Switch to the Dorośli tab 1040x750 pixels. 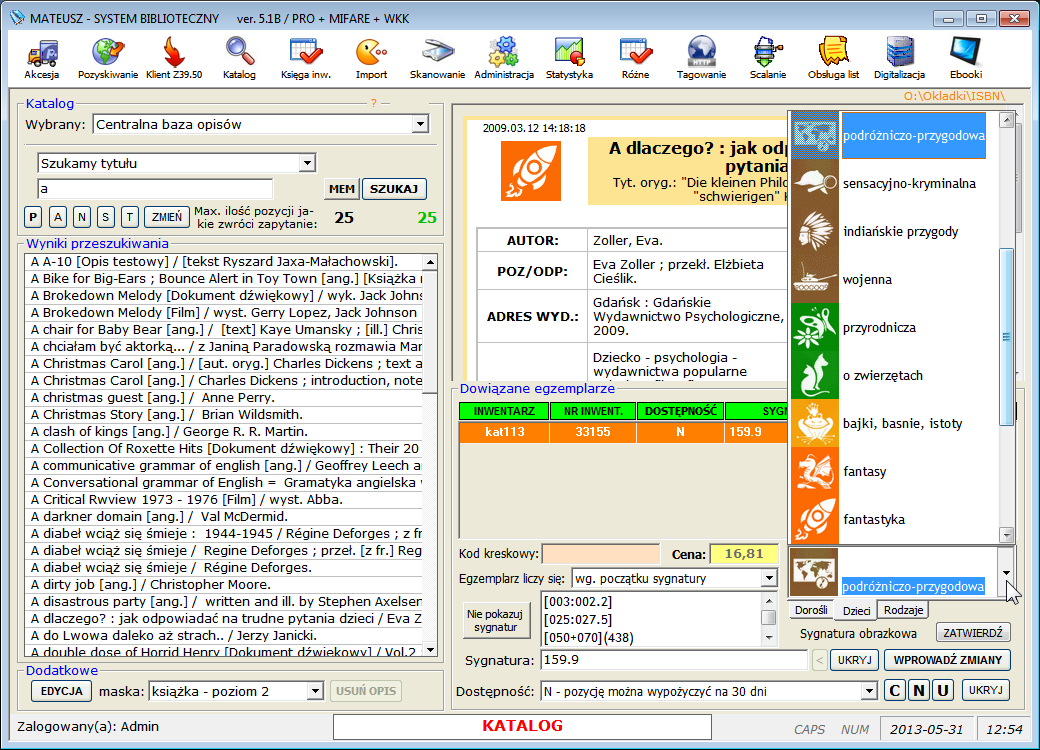click(811, 610)
